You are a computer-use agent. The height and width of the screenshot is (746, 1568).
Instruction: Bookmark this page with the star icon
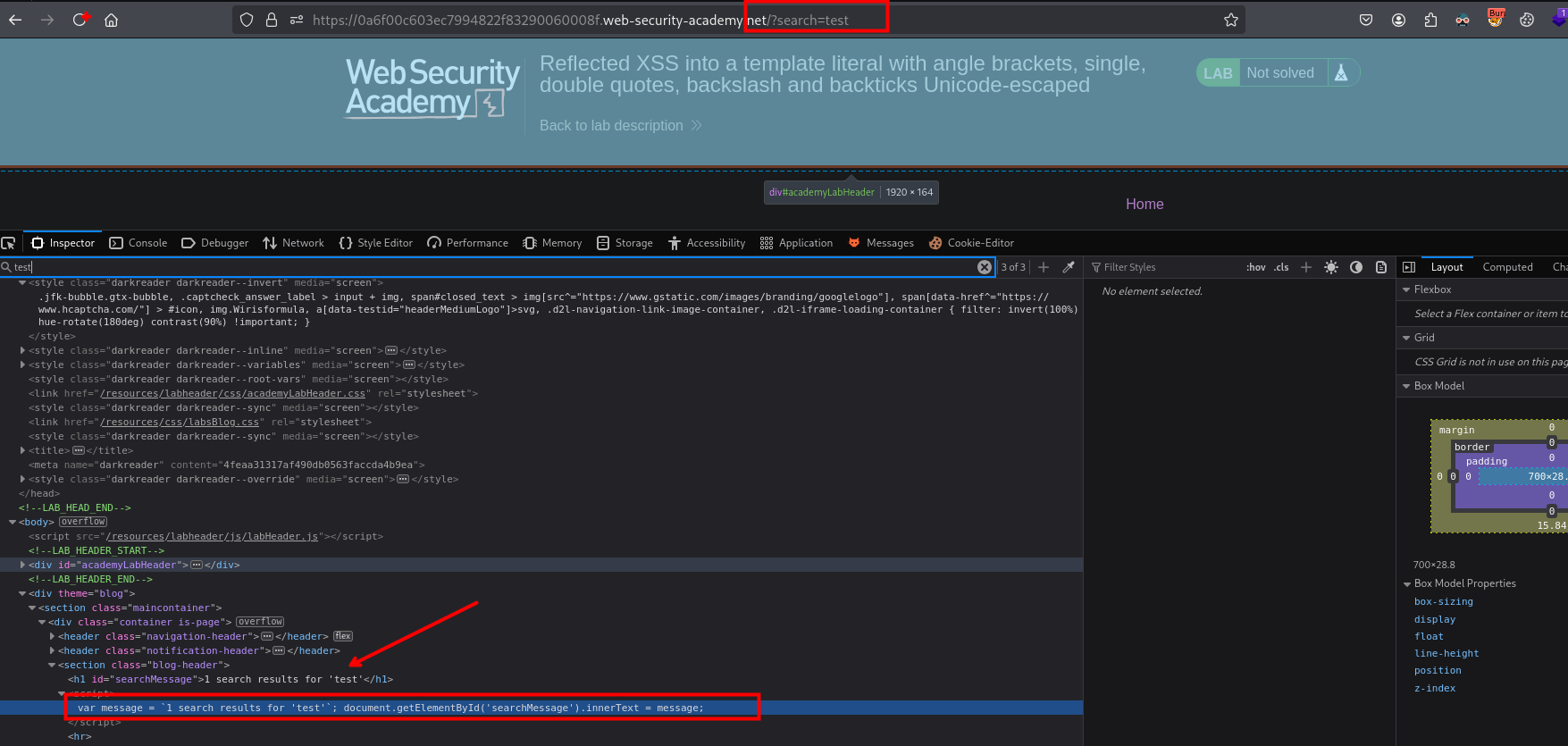click(1230, 20)
